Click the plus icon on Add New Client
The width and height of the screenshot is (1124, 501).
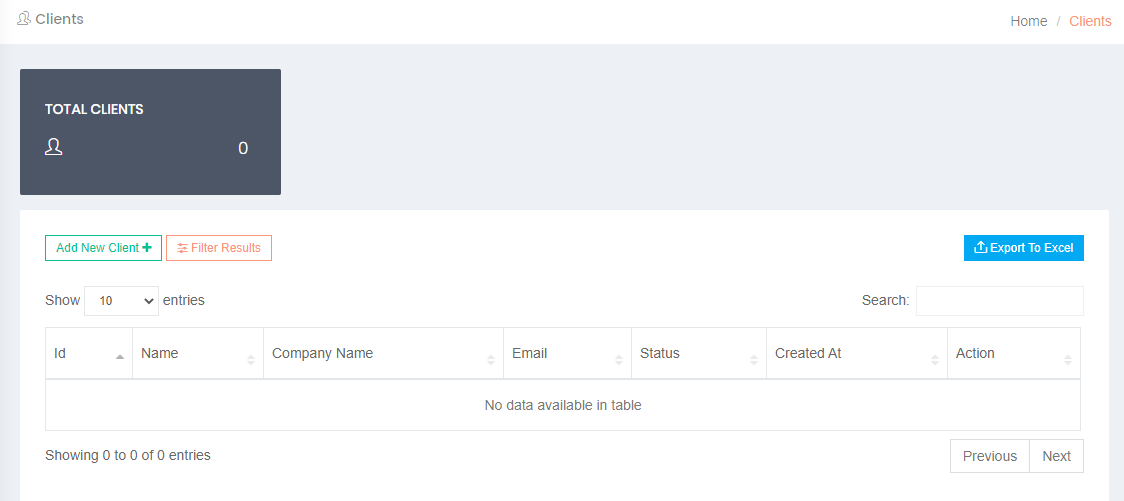[x=147, y=248]
